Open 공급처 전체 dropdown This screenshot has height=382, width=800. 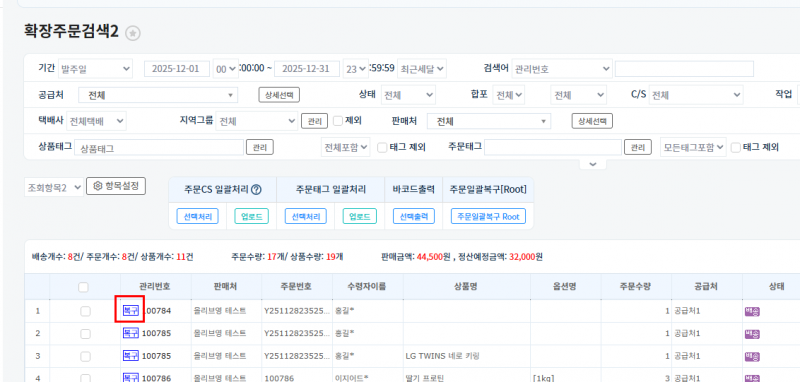[x=158, y=95]
